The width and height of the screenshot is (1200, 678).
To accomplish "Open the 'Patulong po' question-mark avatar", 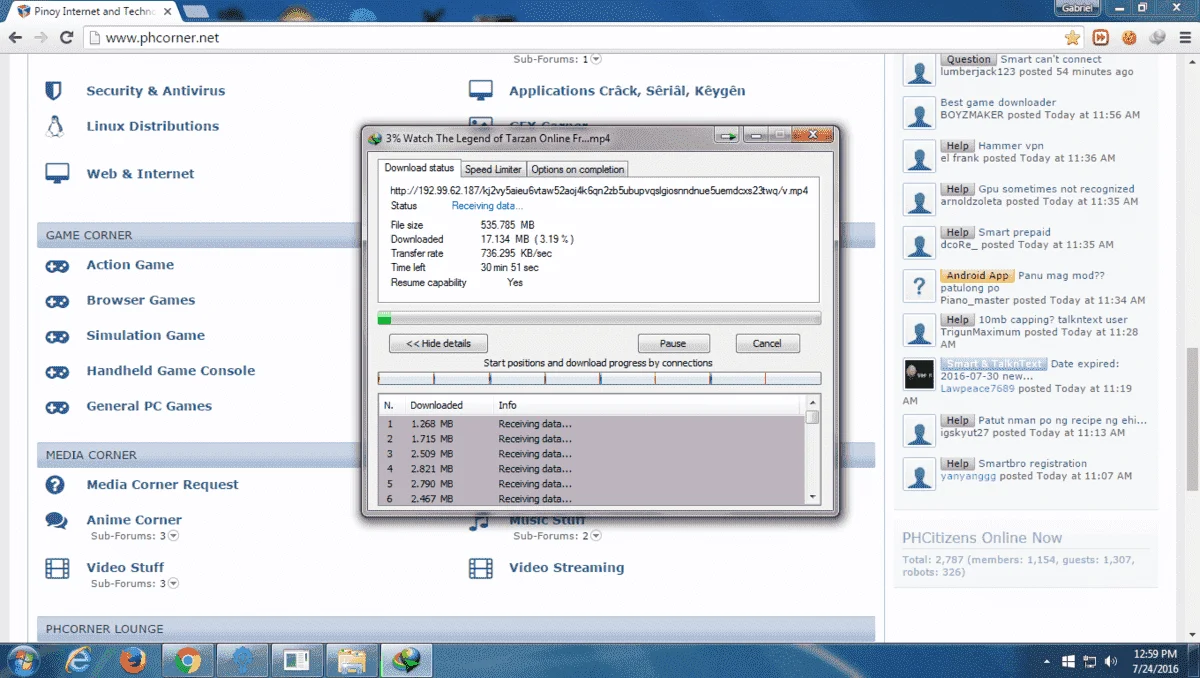I will coord(919,286).
